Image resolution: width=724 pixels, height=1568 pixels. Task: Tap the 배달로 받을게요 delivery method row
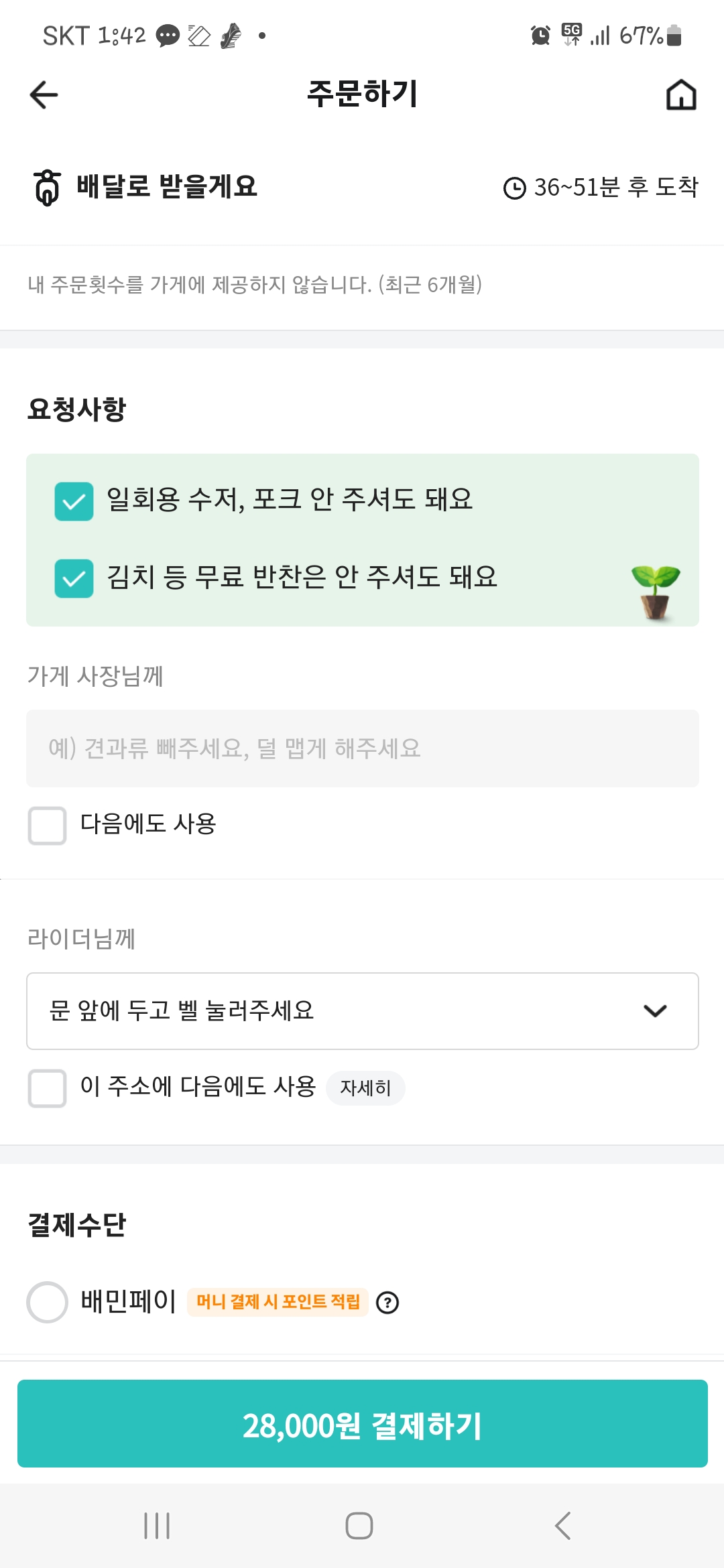coord(166,187)
